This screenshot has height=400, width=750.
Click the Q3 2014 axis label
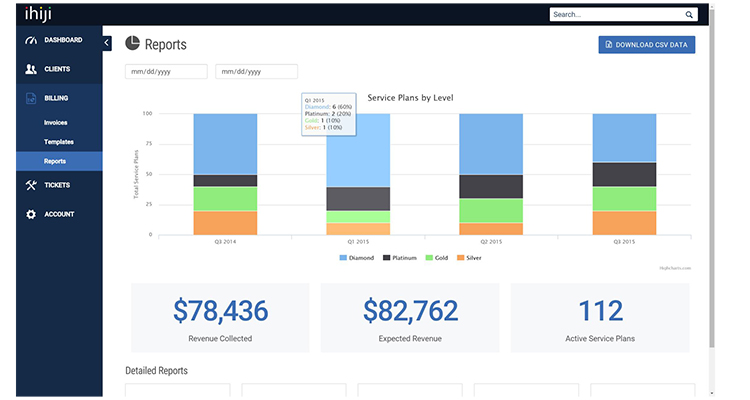click(x=225, y=242)
